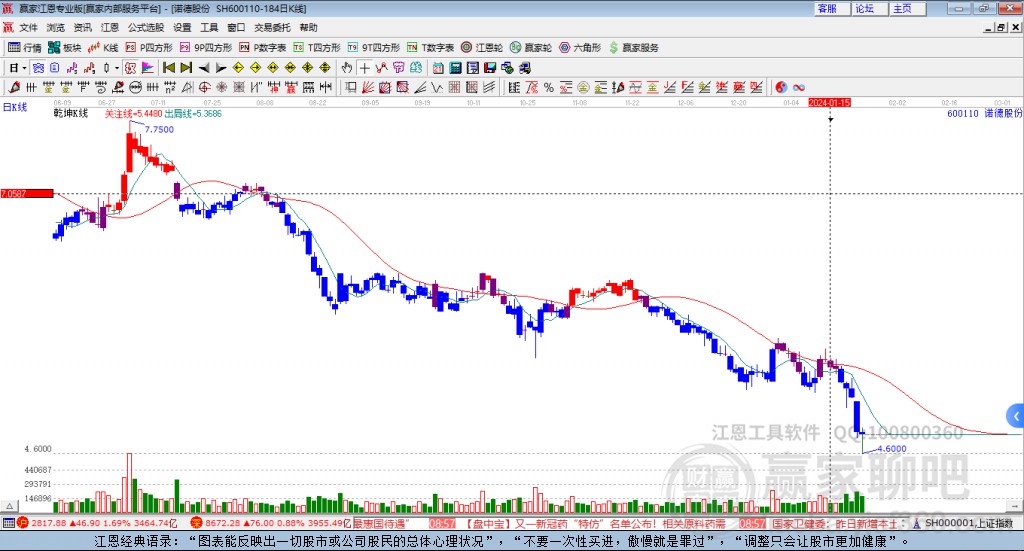
Task: Open the 9T四方形 tool
Action: click(374, 48)
